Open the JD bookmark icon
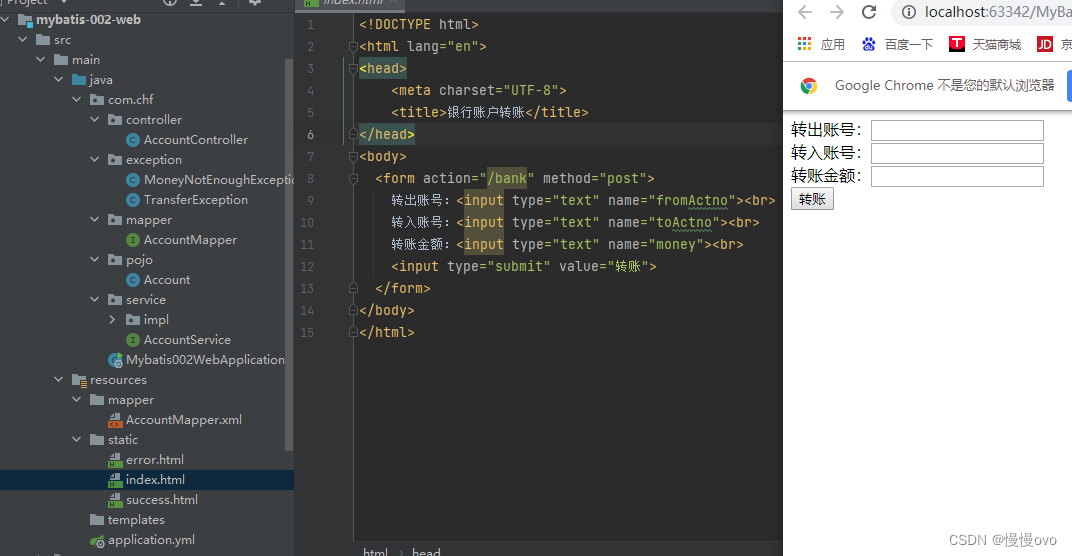 (x=1045, y=44)
